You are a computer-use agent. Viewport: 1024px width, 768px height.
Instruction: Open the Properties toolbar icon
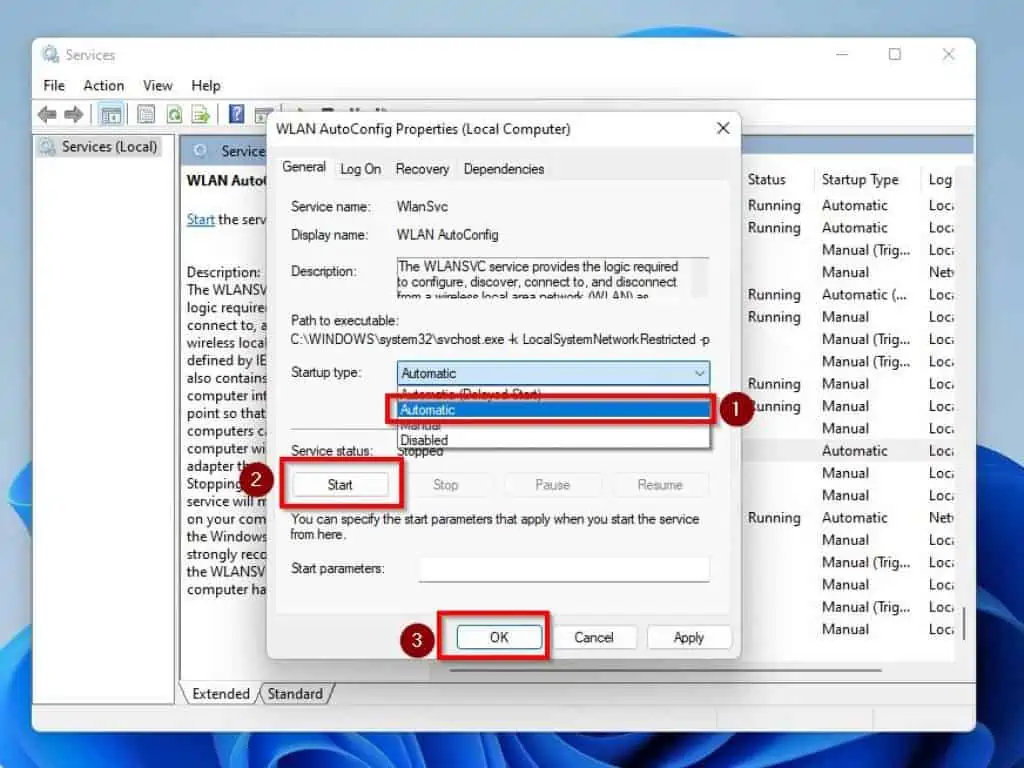(145, 113)
